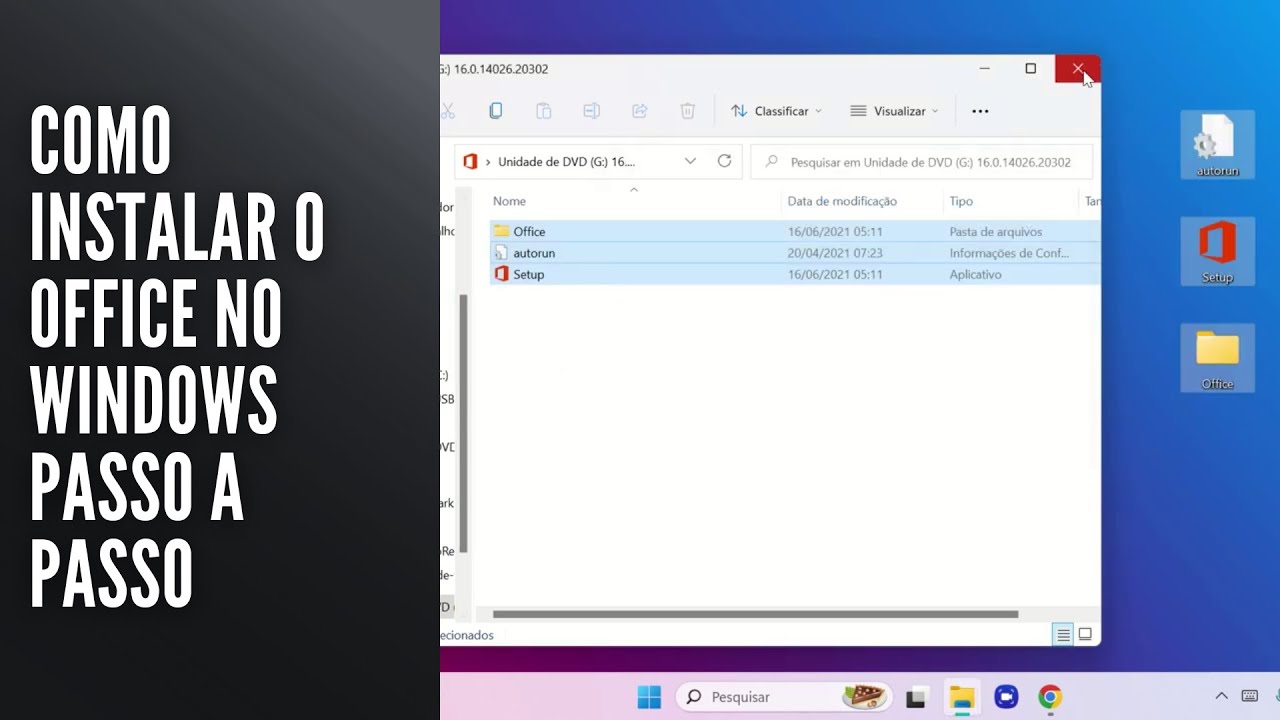Click the Unidade de DVD (G:) breadcrumb

(566, 162)
